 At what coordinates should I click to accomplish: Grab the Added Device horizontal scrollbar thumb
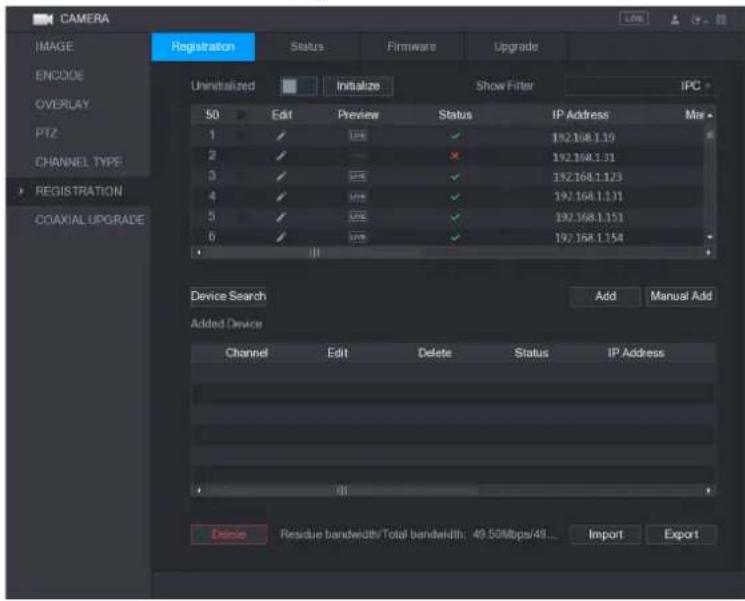coord(342,490)
